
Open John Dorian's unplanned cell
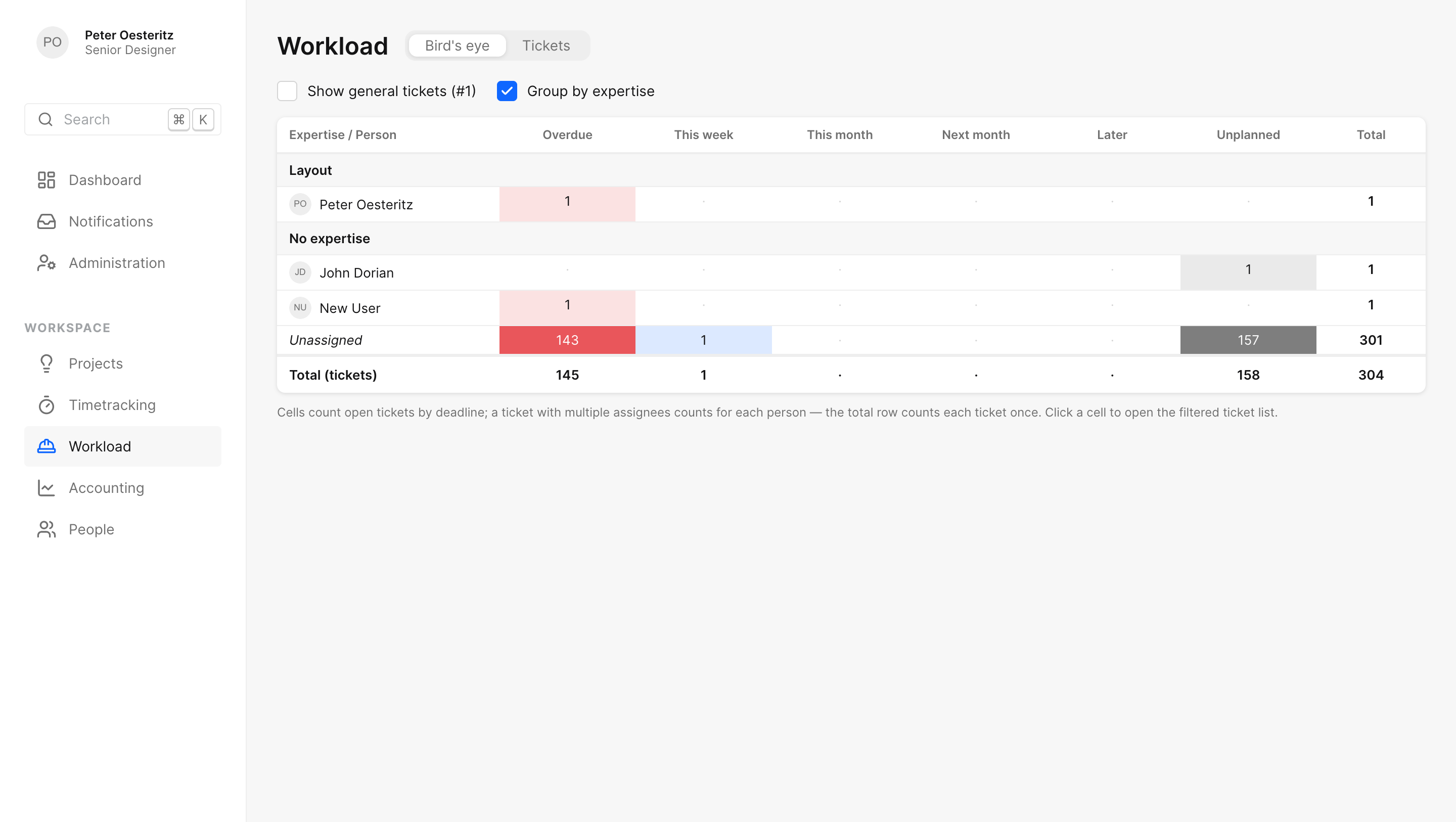[1248, 272]
